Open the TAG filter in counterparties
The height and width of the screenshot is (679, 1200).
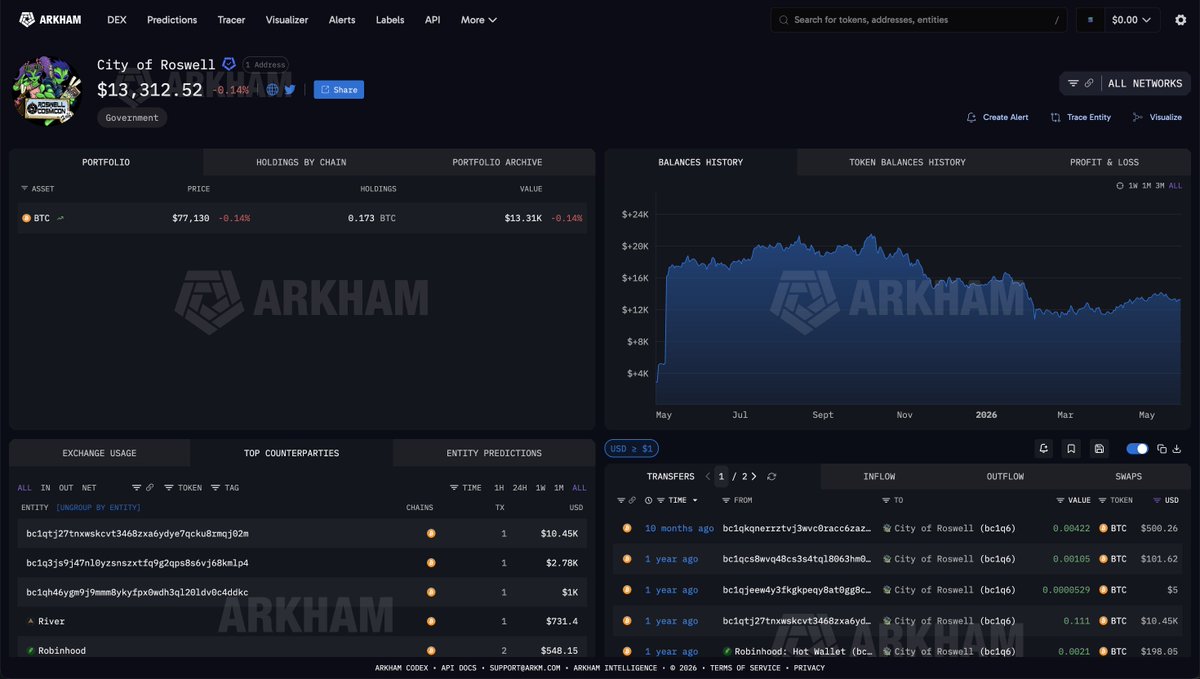[225, 488]
